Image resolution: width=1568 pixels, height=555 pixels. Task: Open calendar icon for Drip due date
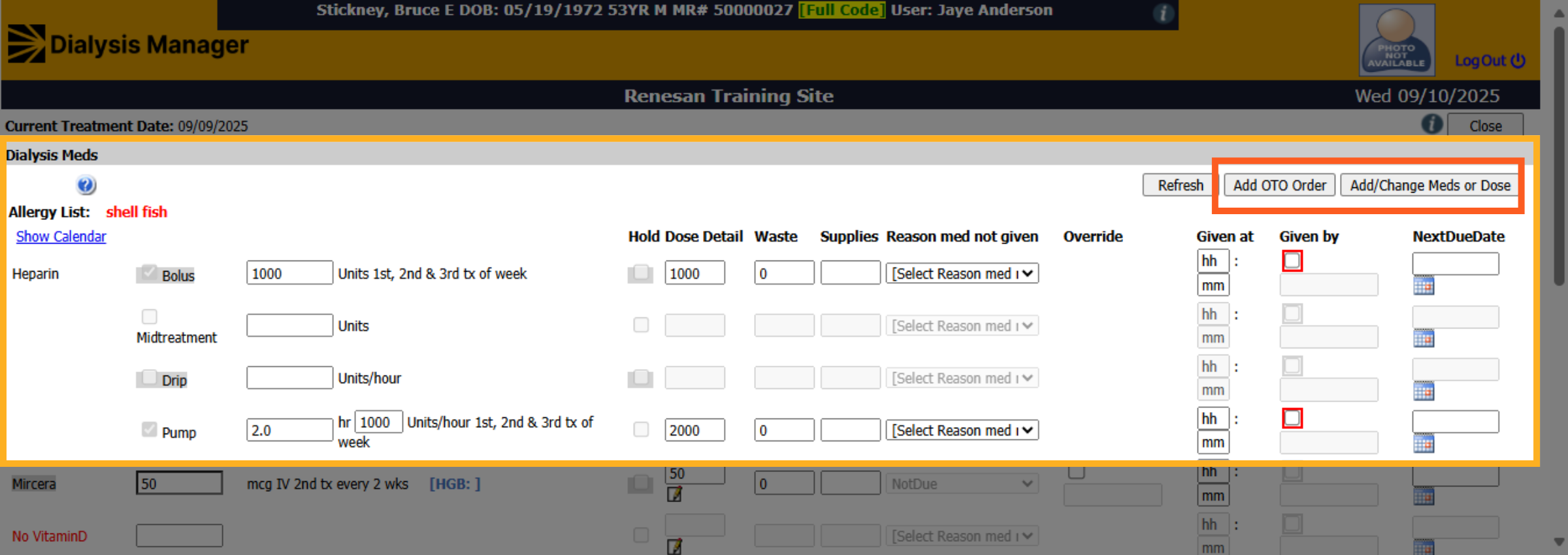[1424, 391]
